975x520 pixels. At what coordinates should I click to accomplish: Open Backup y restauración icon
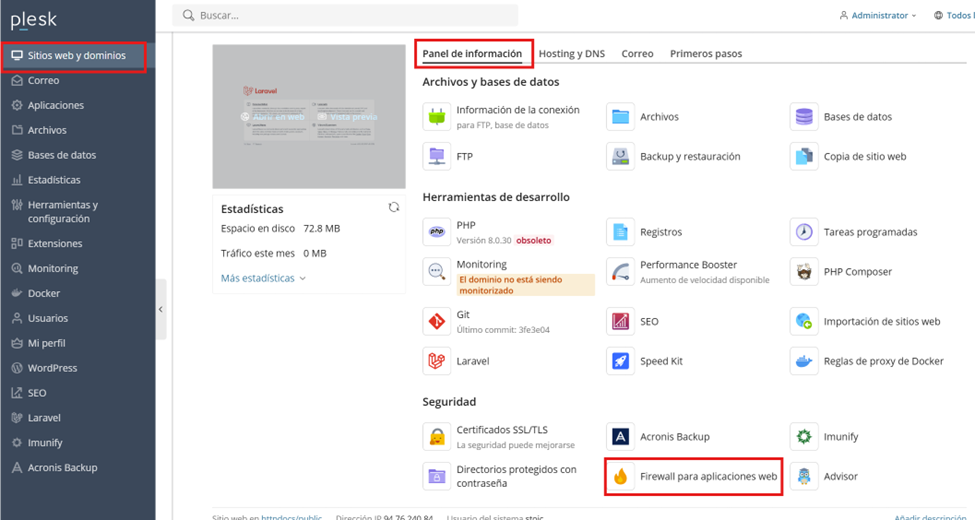click(x=620, y=156)
